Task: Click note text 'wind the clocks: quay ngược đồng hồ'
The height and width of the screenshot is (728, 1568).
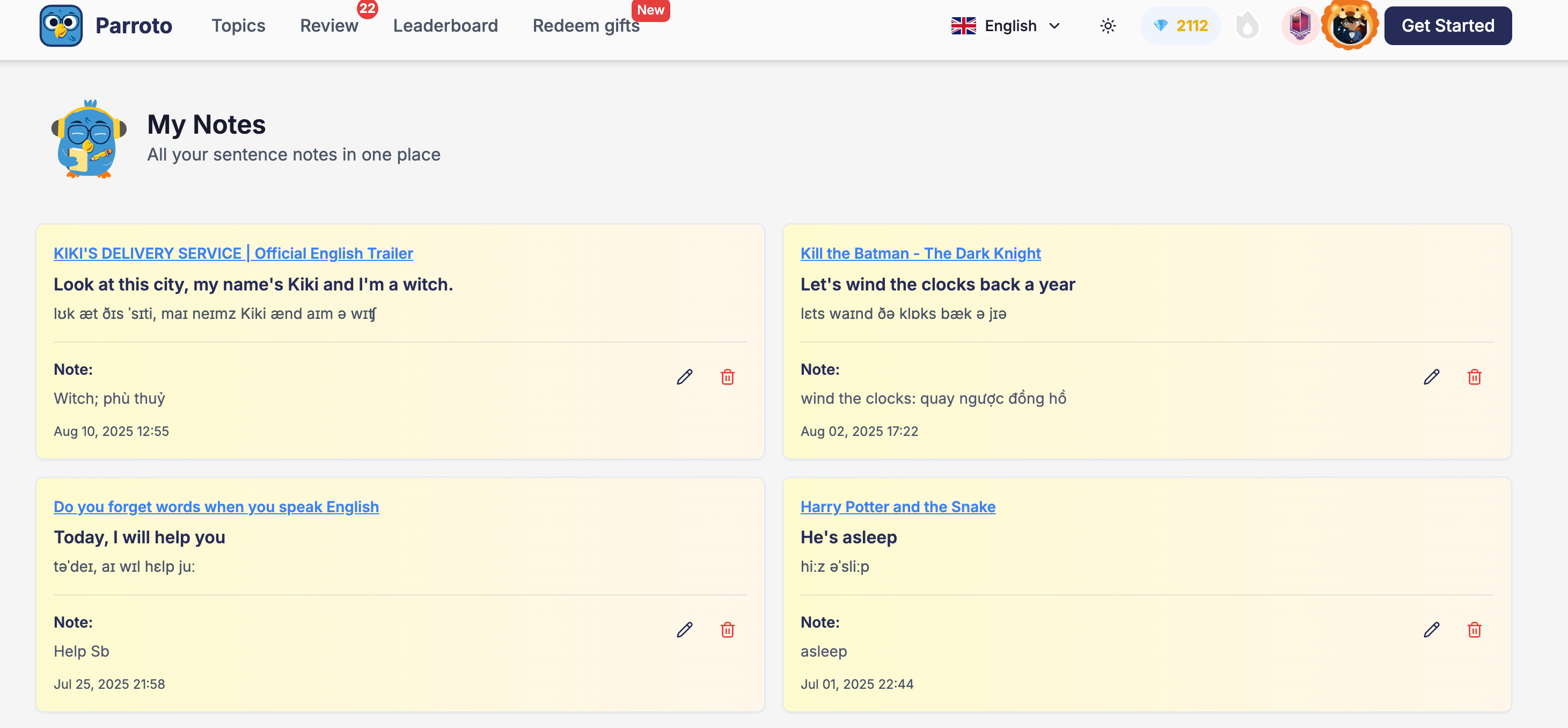Action: tap(933, 398)
